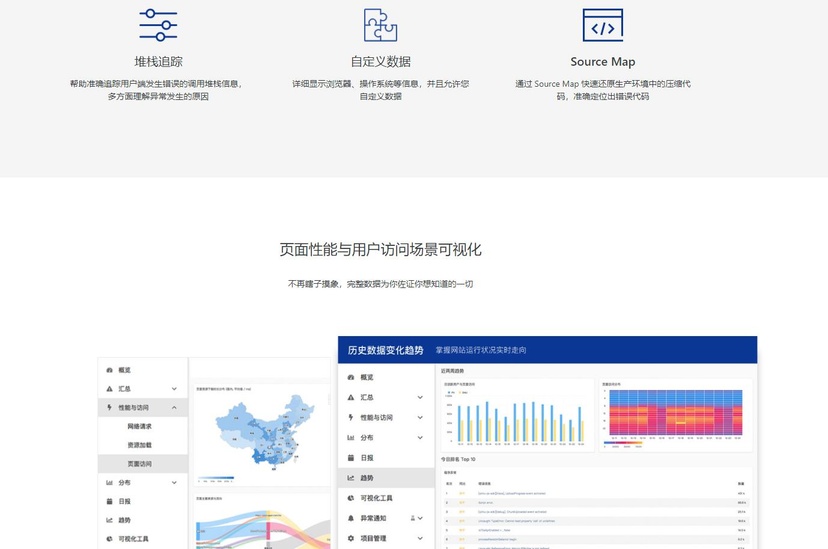The width and height of the screenshot is (828, 549).
Task: Click the 趋势 chart icon in right panel
Action: [x=350, y=478]
